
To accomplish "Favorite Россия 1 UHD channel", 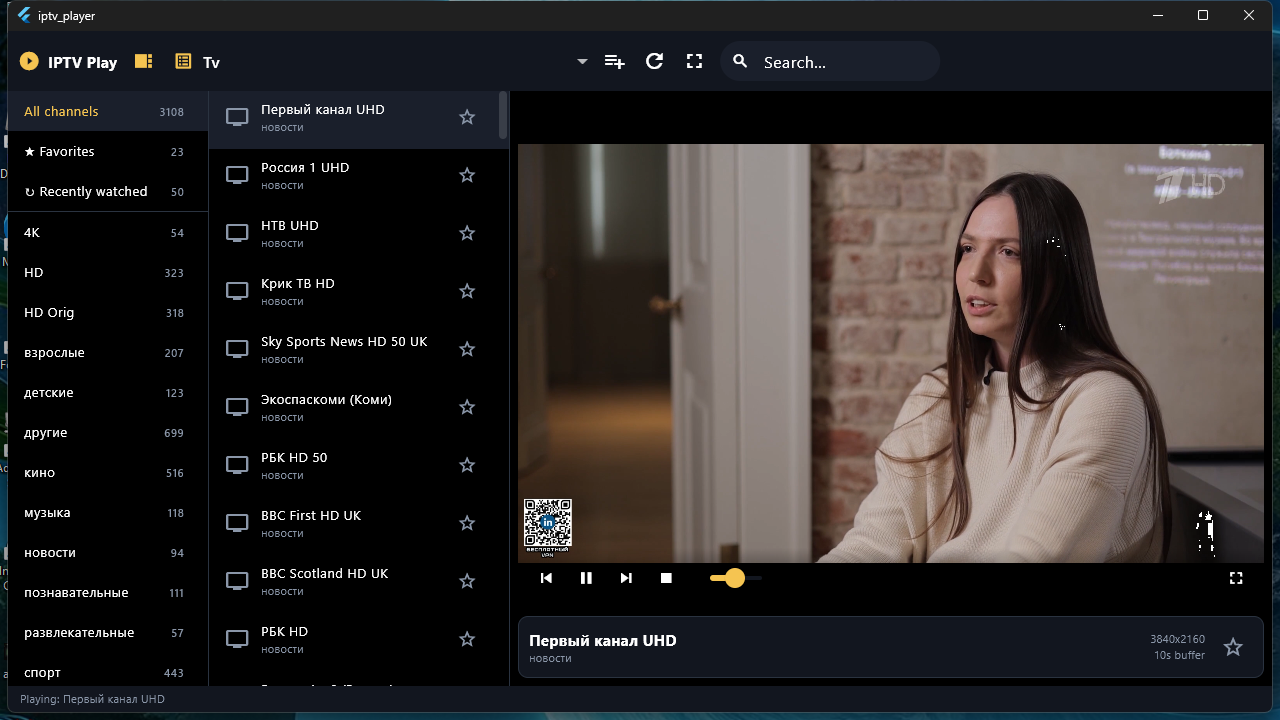I will 467,175.
